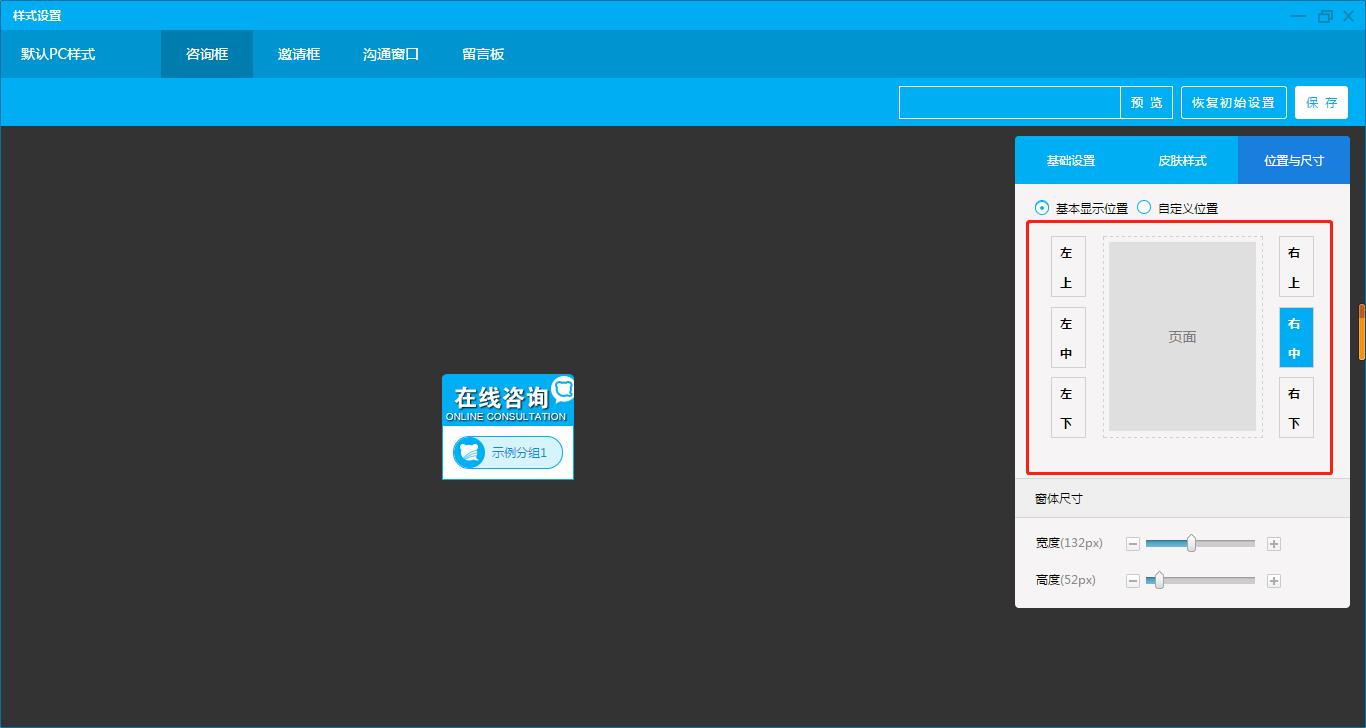Click the 页面 preview area
This screenshot has width=1366, height=728.
[x=1182, y=337]
